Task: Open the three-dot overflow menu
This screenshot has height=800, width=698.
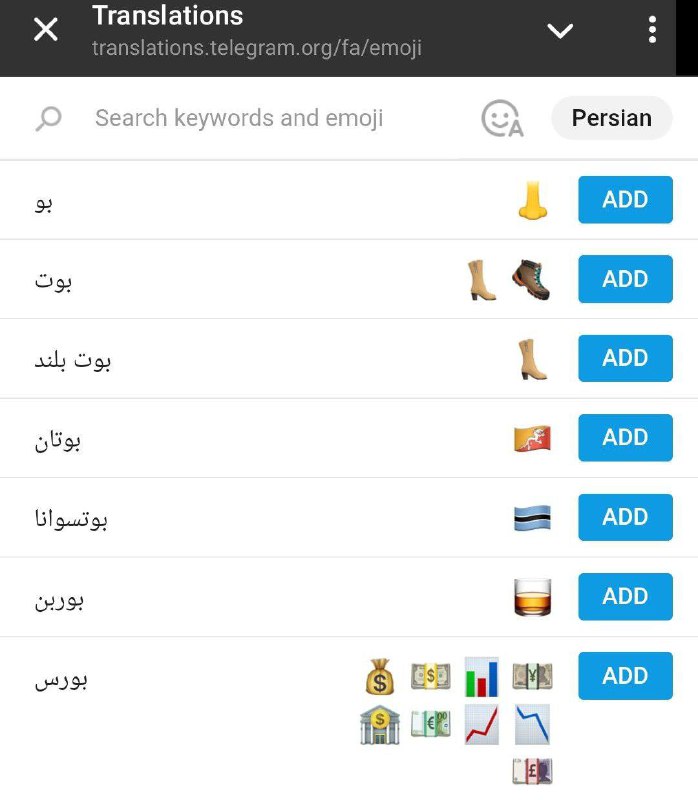Action: [652, 30]
